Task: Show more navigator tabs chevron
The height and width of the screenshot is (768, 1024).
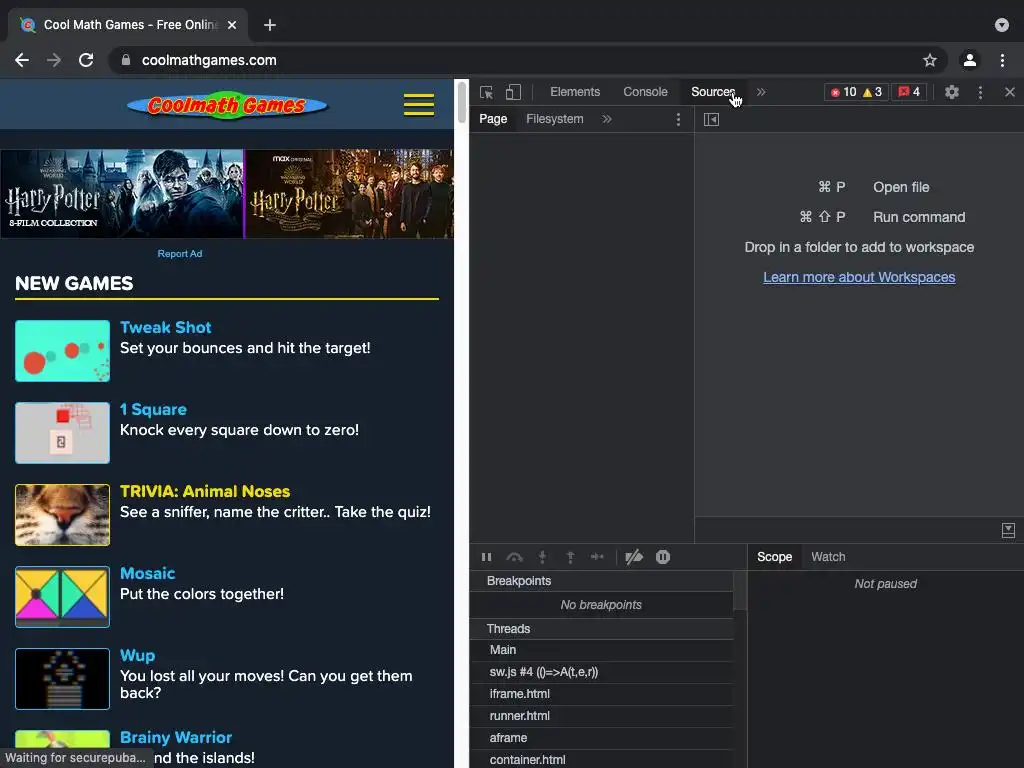Action: point(607,119)
